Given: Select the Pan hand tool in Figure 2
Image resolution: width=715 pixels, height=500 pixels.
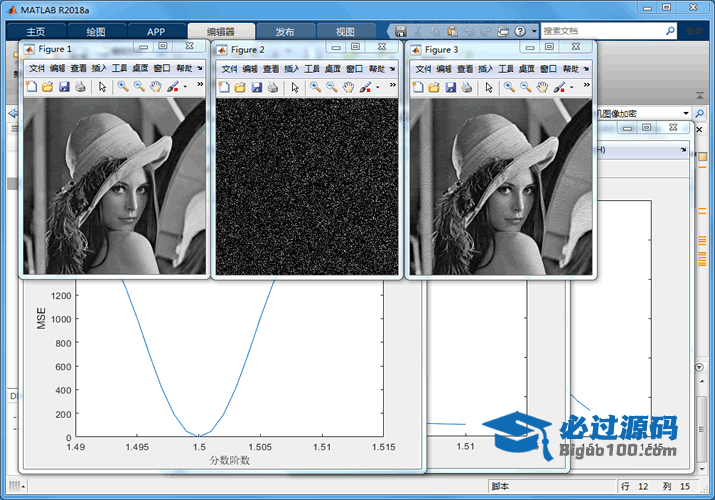Looking at the screenshot, I should click(x=348, y=87).
